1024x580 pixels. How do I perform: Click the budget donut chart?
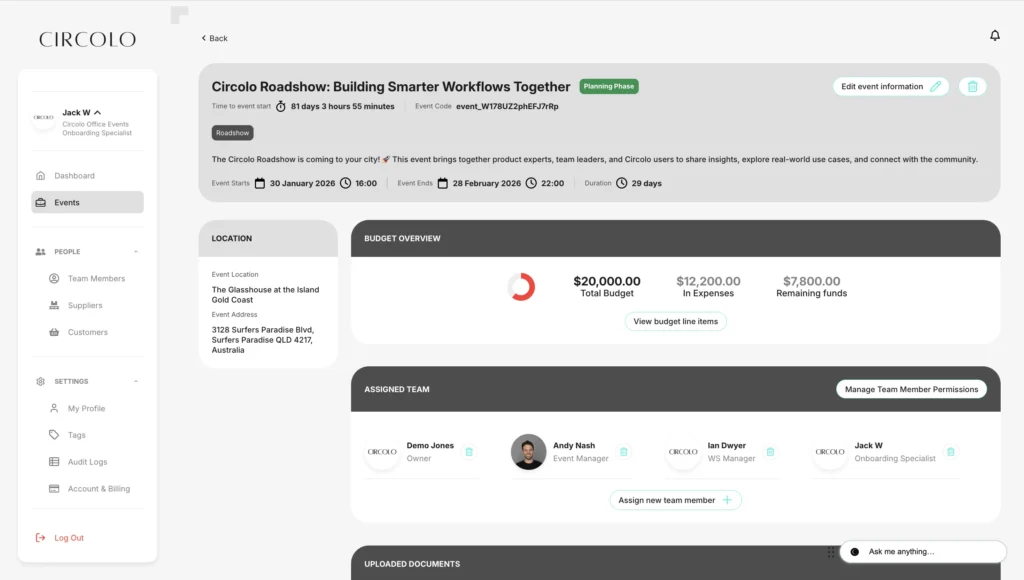tap(521, 287)
